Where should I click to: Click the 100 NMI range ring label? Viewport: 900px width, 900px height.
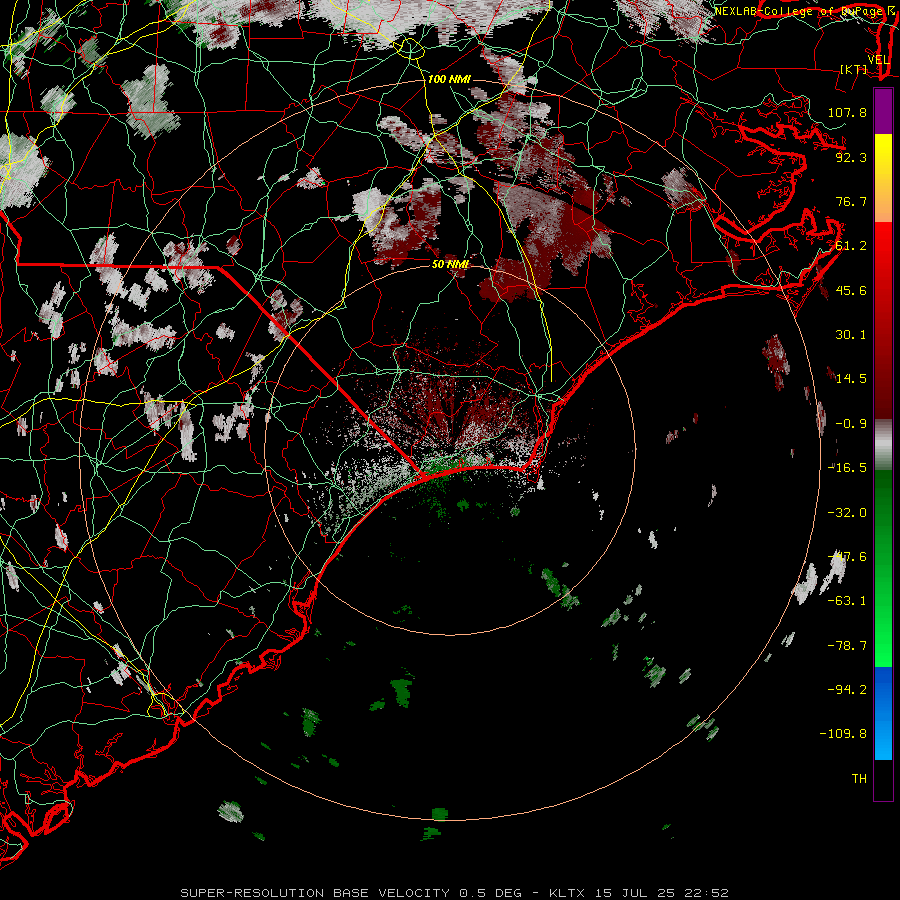[x=449, y=79]
